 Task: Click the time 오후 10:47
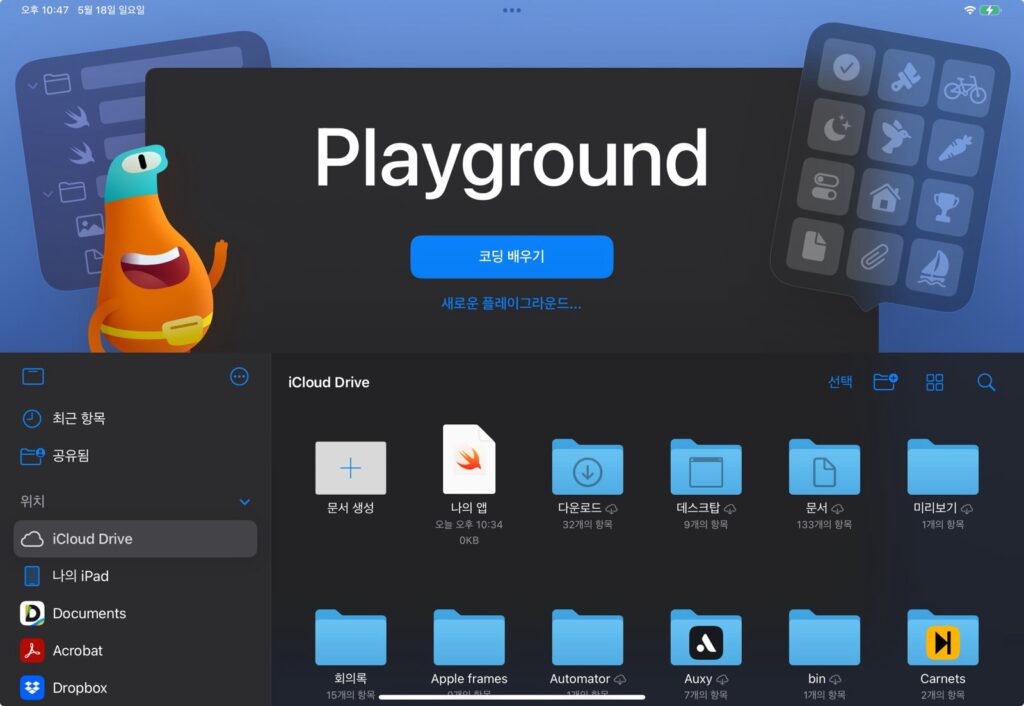[44, 10]
